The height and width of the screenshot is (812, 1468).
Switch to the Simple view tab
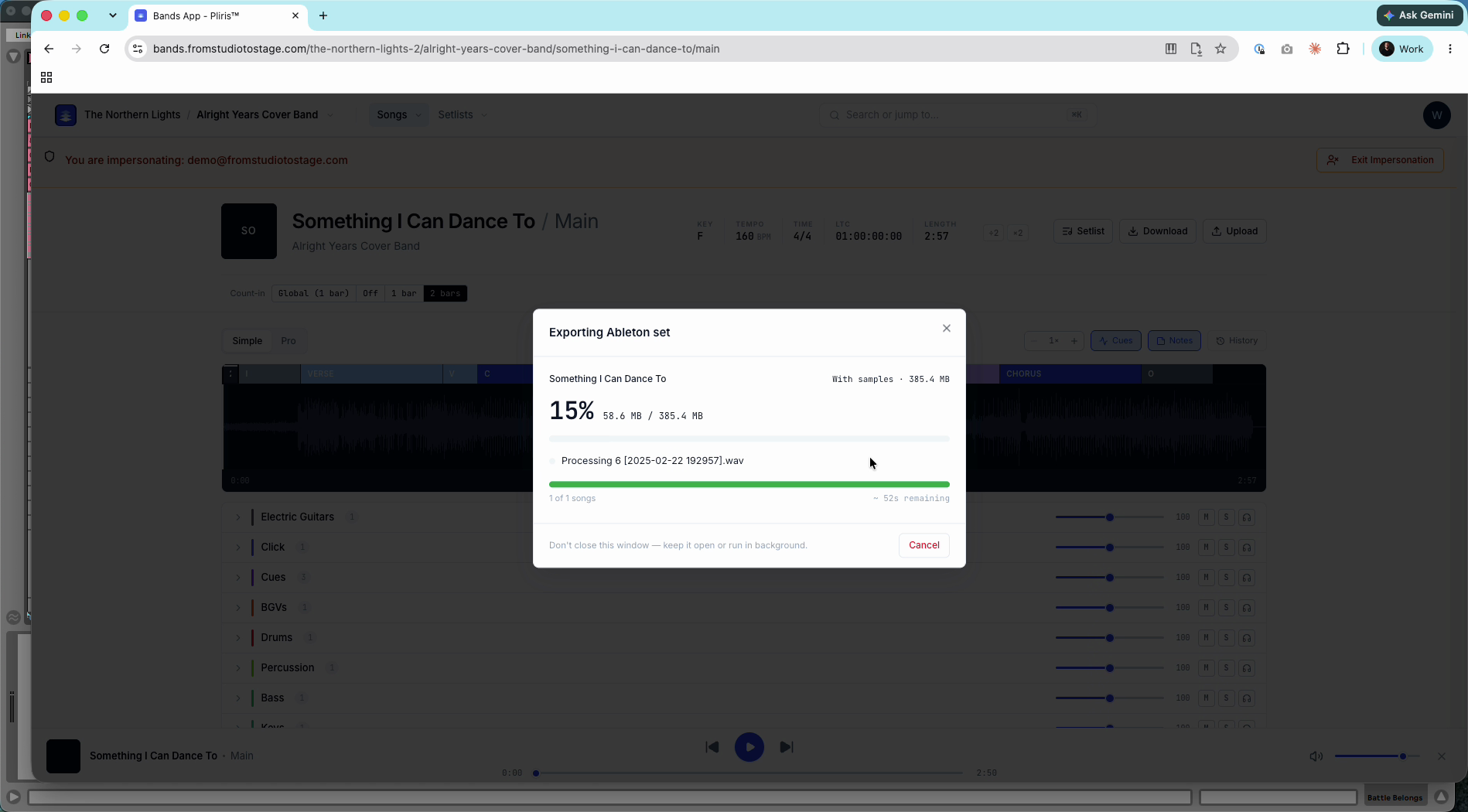[248, 341]
